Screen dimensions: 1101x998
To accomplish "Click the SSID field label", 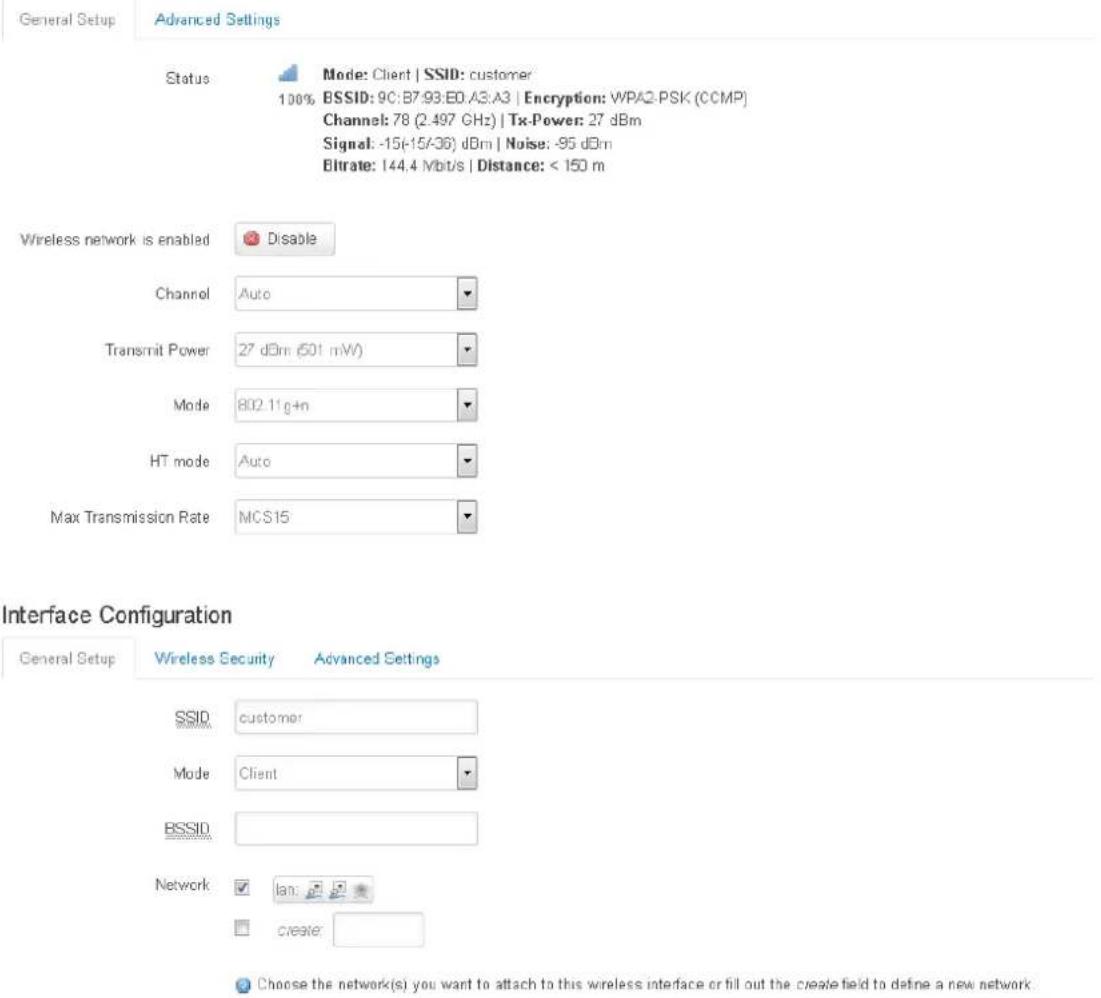I will coord(192,718).
